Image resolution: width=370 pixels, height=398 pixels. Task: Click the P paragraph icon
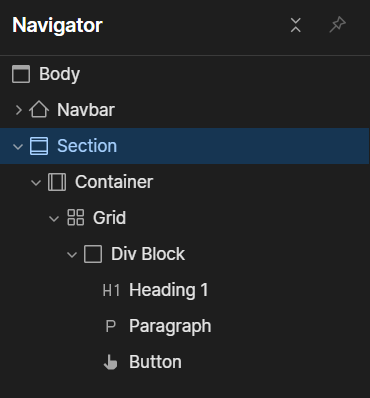point(110,326)
